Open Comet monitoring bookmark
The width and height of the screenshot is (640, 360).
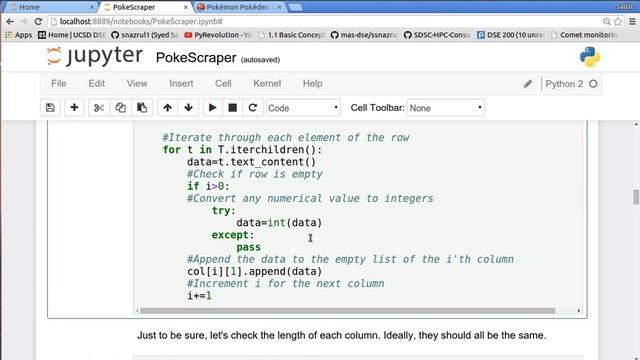pyautogui.click(x=584, y=35)
